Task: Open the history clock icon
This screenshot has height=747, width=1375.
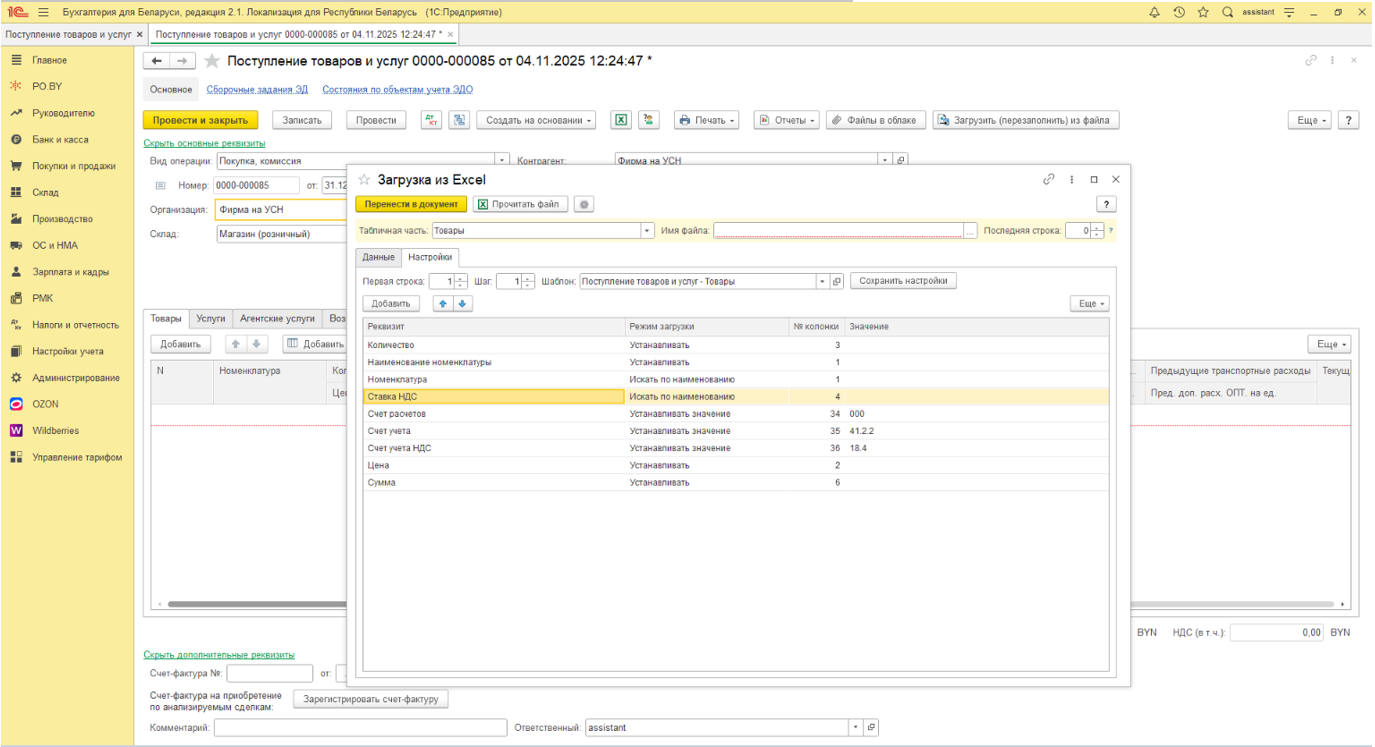Action: pyautogui.click(x=1178, y=12)
